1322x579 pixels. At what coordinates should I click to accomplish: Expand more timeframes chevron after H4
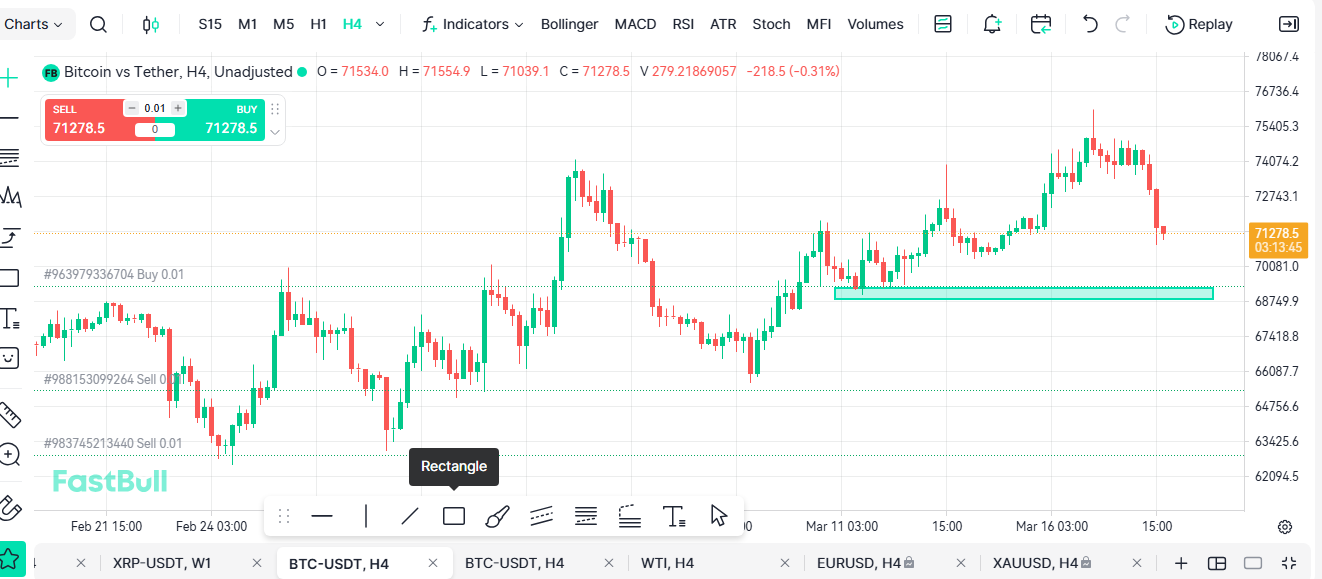[380, 24]
